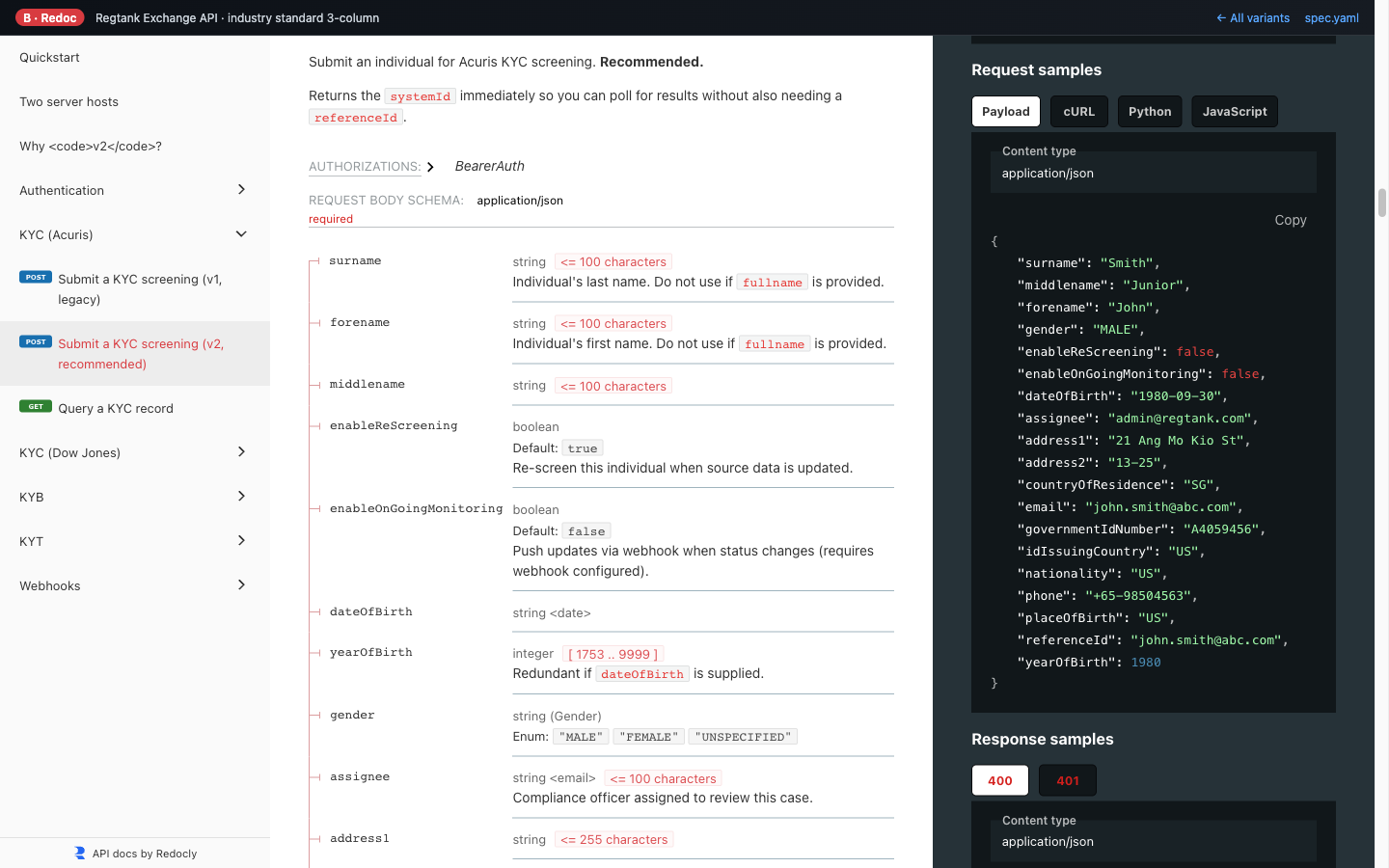Go back to All variants
Screen dimensions: 1389x868
1253,17
